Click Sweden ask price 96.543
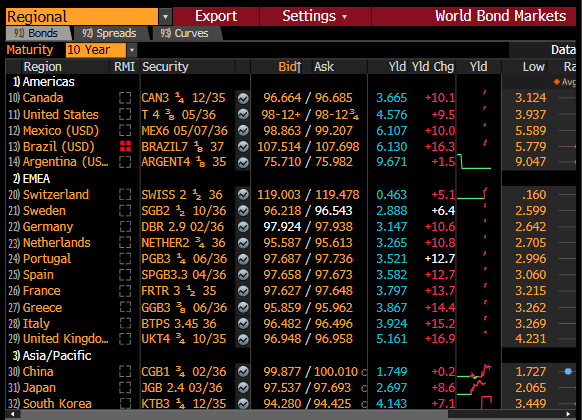The height and width of the screenshot is (420, 582). pyautogui.click(x=333, y=211)
